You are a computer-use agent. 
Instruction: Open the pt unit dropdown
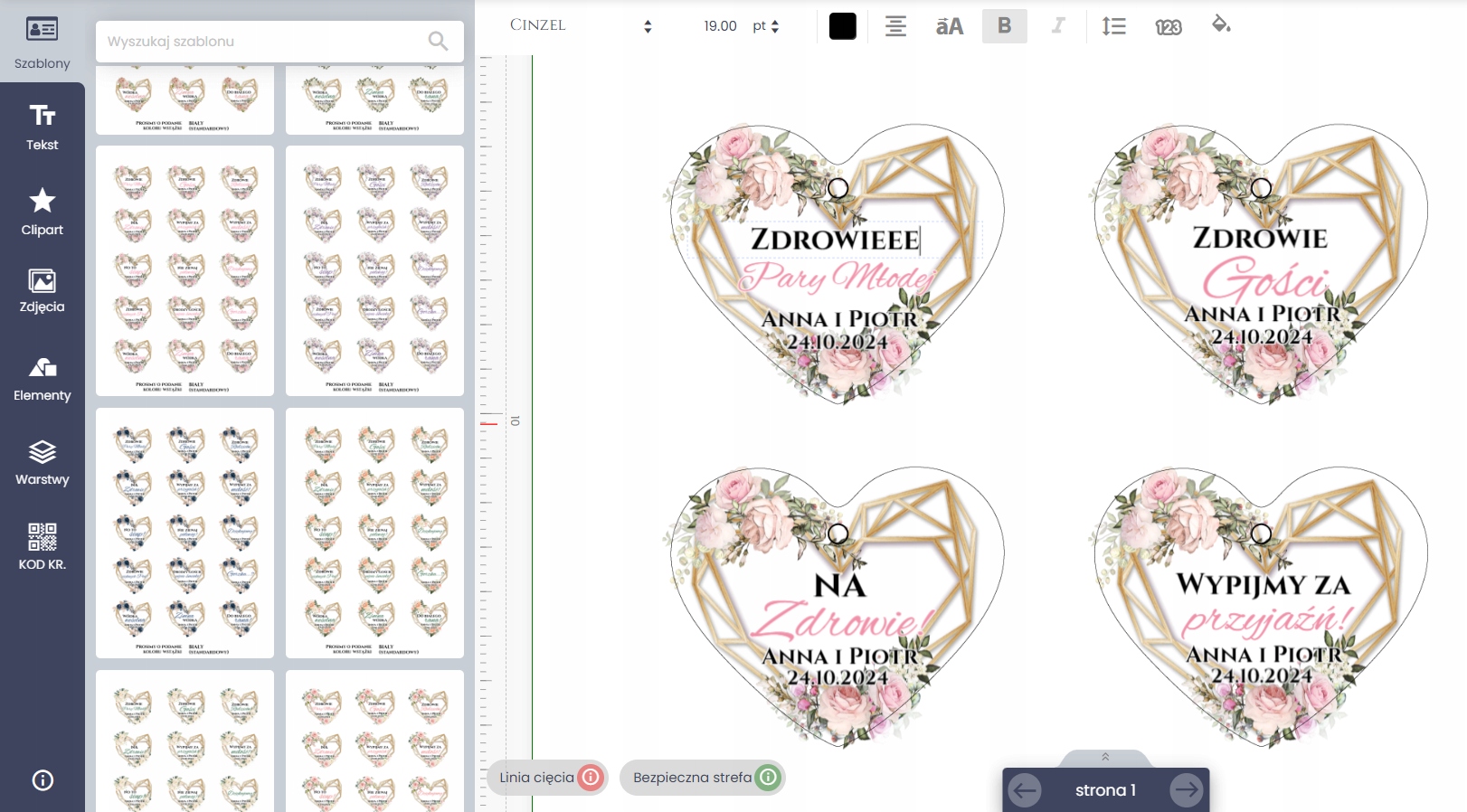[x=765, y=26]
